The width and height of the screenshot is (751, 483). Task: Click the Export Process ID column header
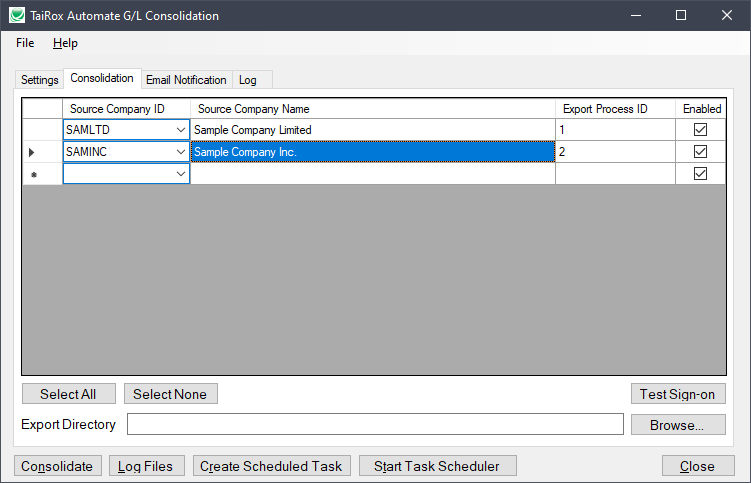[615, 109]
